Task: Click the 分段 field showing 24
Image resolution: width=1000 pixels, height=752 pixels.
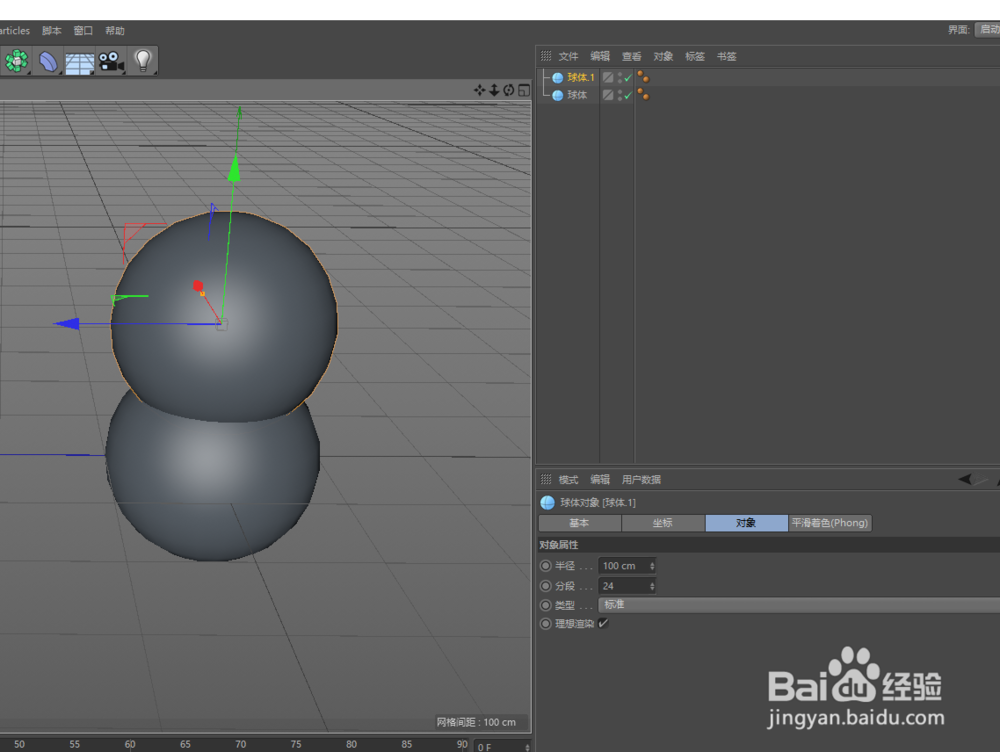Action: [627, 586]
